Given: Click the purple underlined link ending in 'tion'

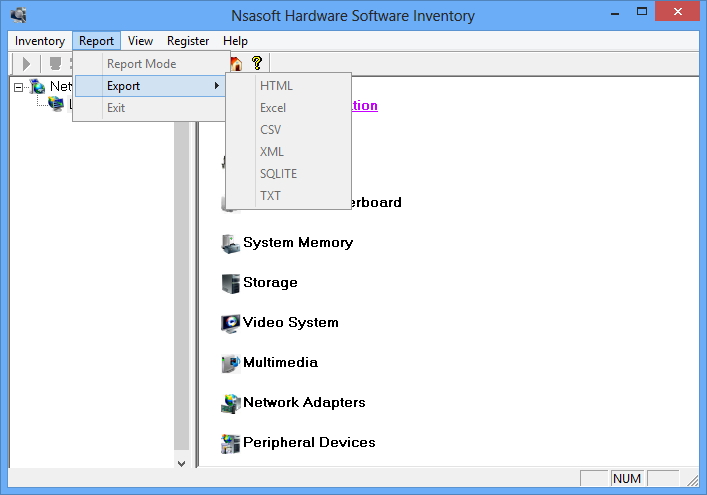Looking at the screenshot, I should [x=364, y=105].
